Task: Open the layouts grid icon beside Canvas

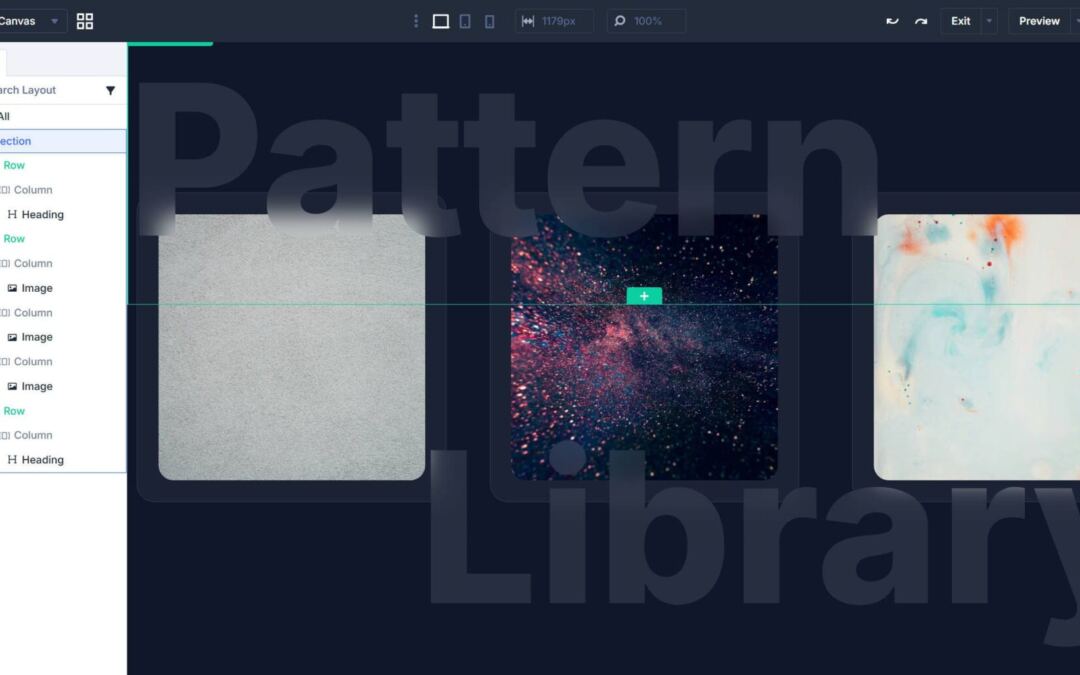Action: [85, 20]
